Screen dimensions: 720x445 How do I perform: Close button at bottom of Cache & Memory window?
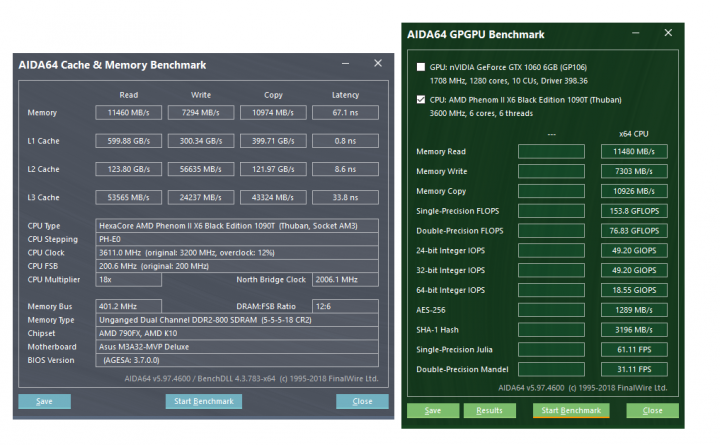(362, 401)
